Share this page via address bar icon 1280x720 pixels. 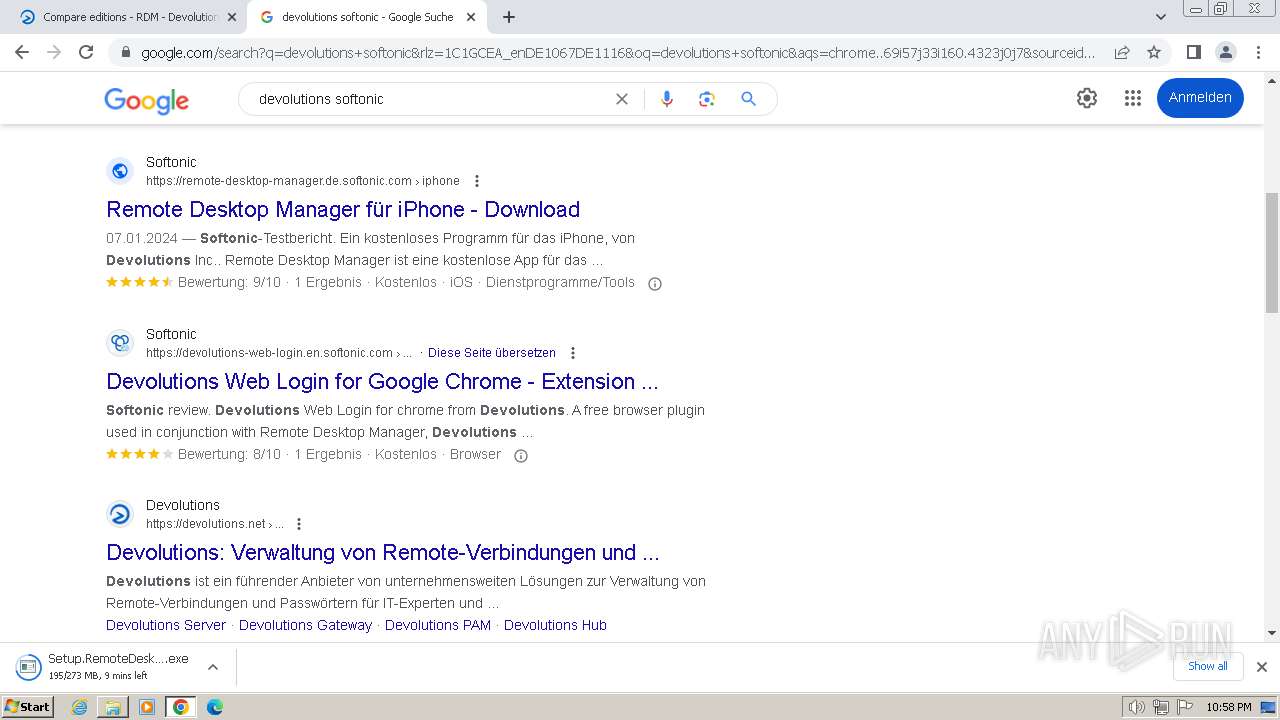point(1122,52)
